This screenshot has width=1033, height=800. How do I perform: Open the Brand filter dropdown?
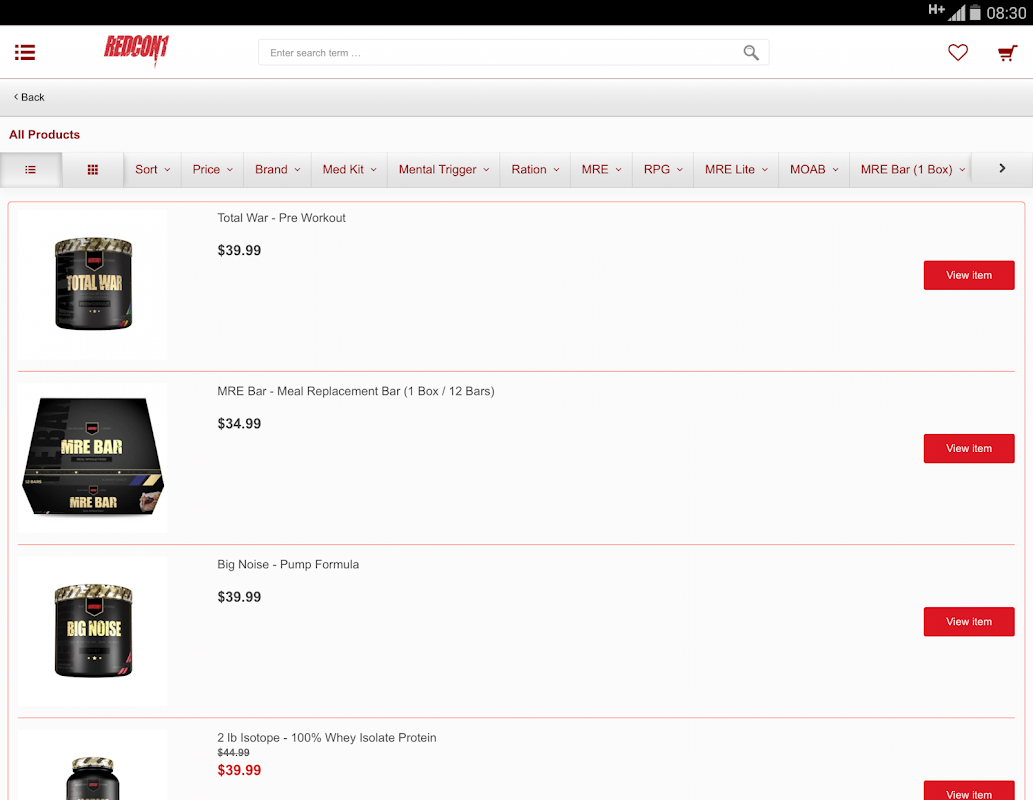click(x=277, y=170)
